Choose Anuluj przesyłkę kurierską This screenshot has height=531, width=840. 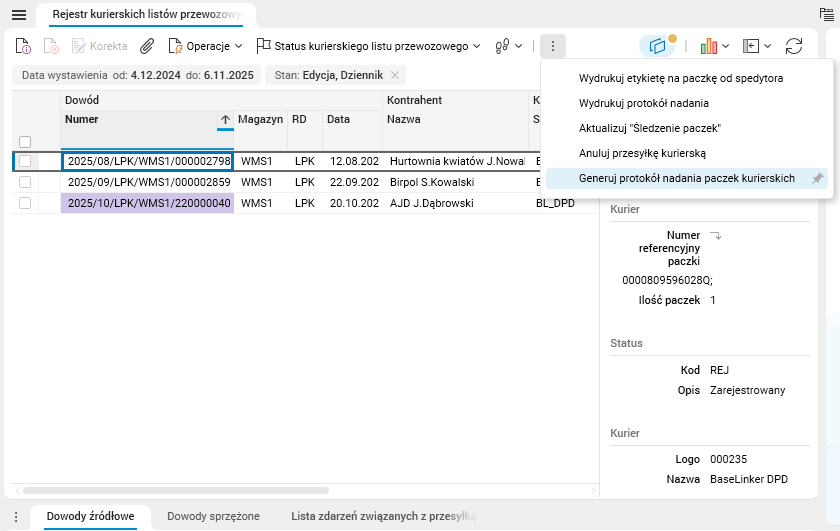point(642,153)
